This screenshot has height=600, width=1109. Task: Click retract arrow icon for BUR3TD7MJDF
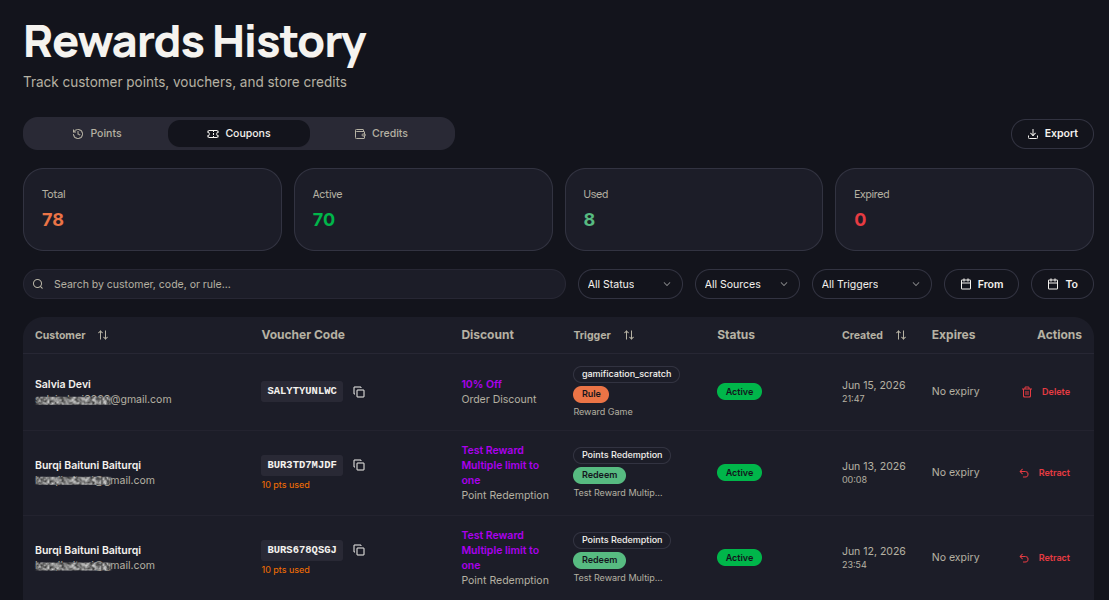1024,473
